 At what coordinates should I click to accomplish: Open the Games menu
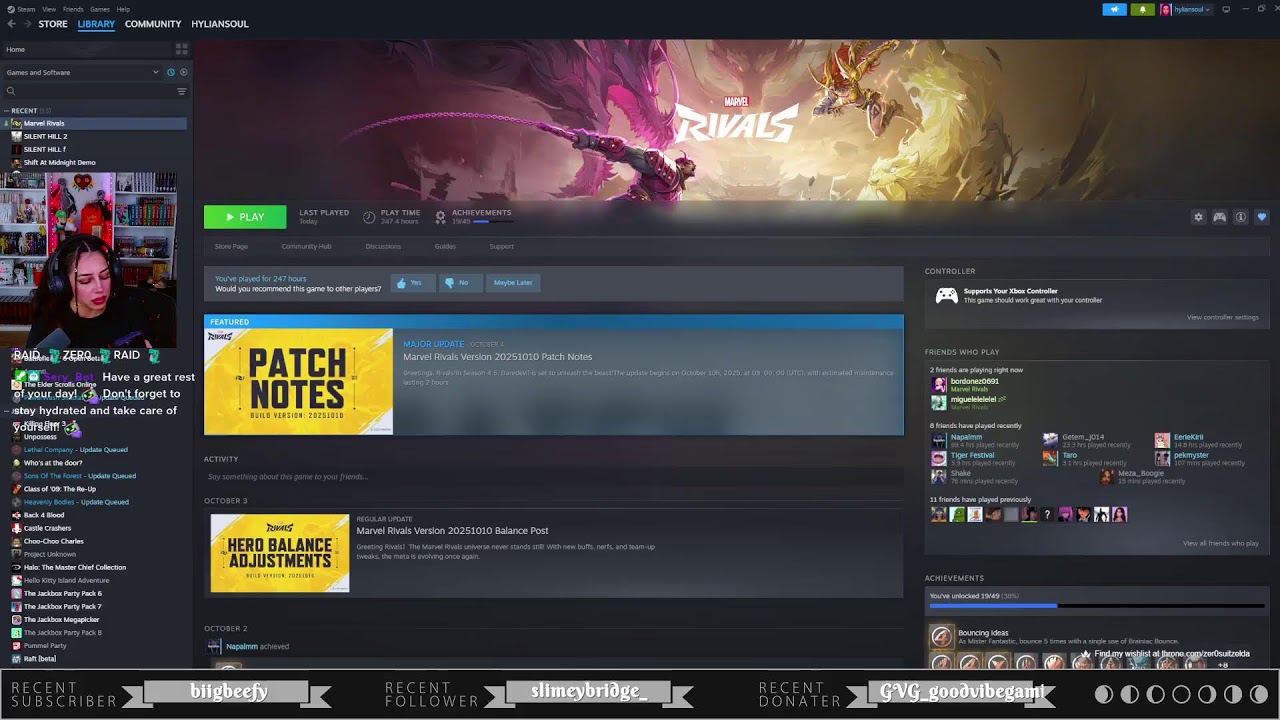coord(100,9)
